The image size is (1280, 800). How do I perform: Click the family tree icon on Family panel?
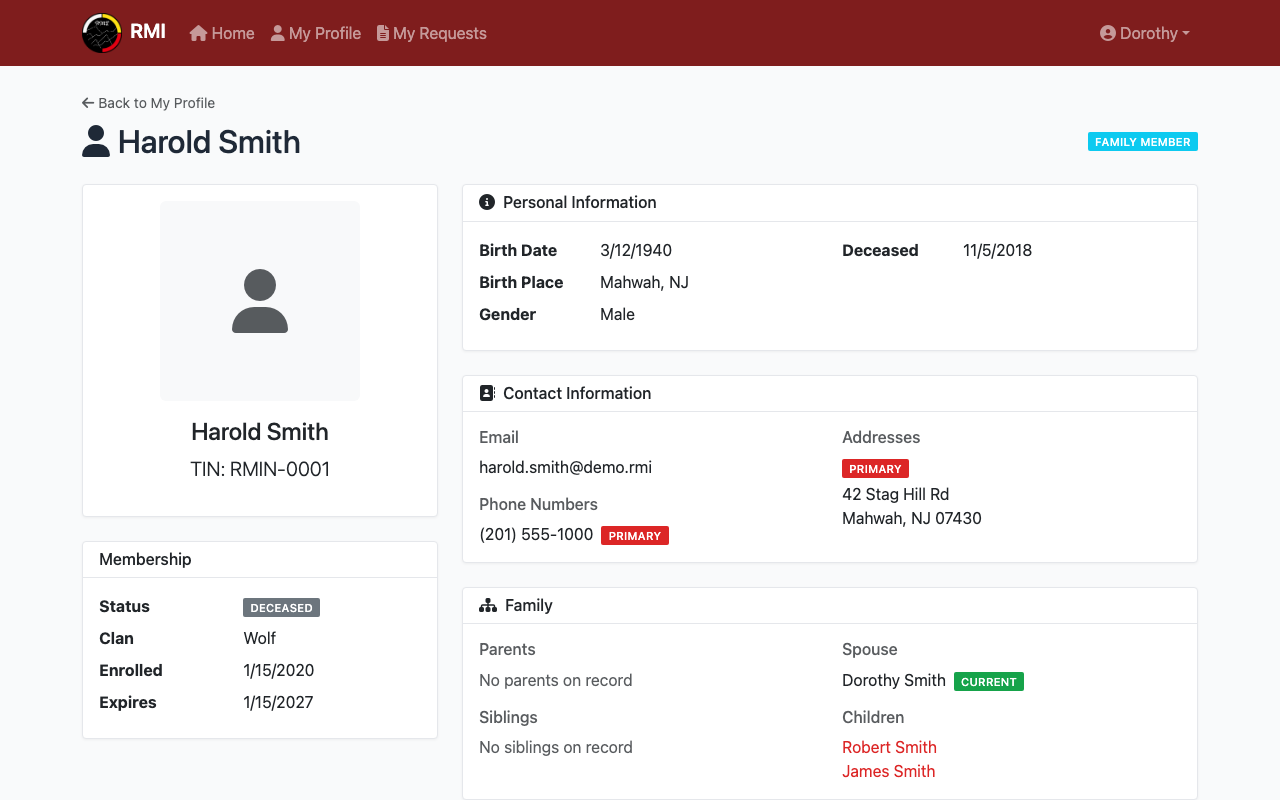tap(487, 604)
